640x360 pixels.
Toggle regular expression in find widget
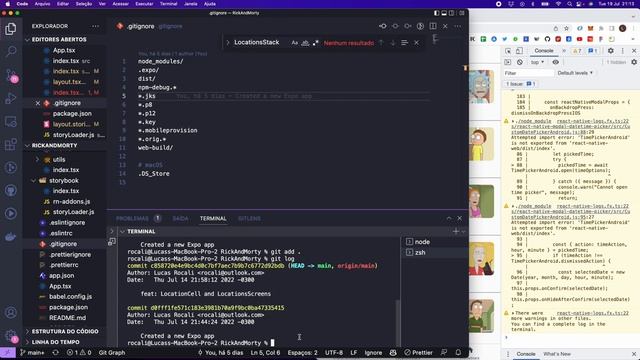point(316,43)
